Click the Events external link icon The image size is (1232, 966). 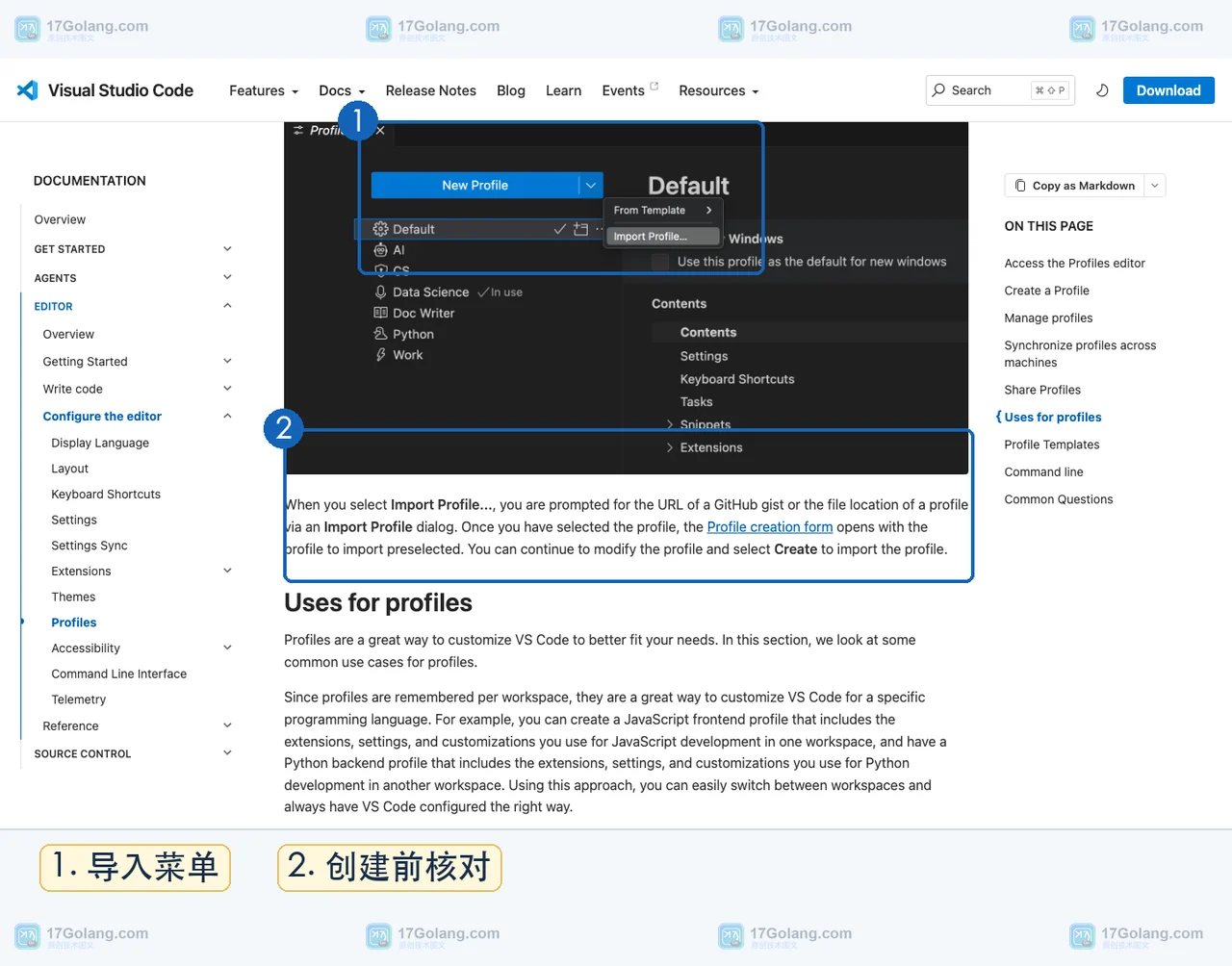click(654, 86)
